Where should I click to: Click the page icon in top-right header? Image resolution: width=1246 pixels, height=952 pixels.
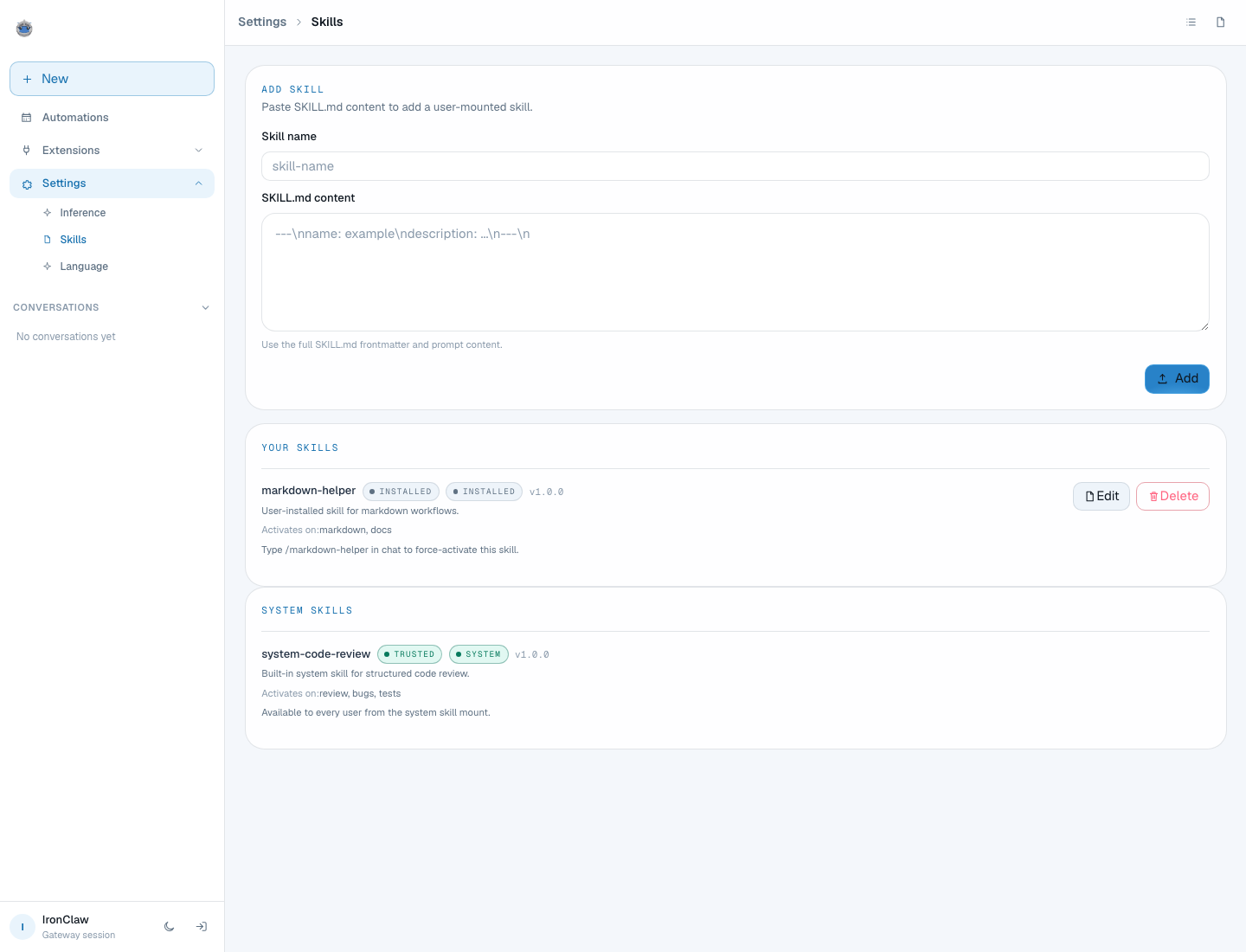pos(1221,23)
